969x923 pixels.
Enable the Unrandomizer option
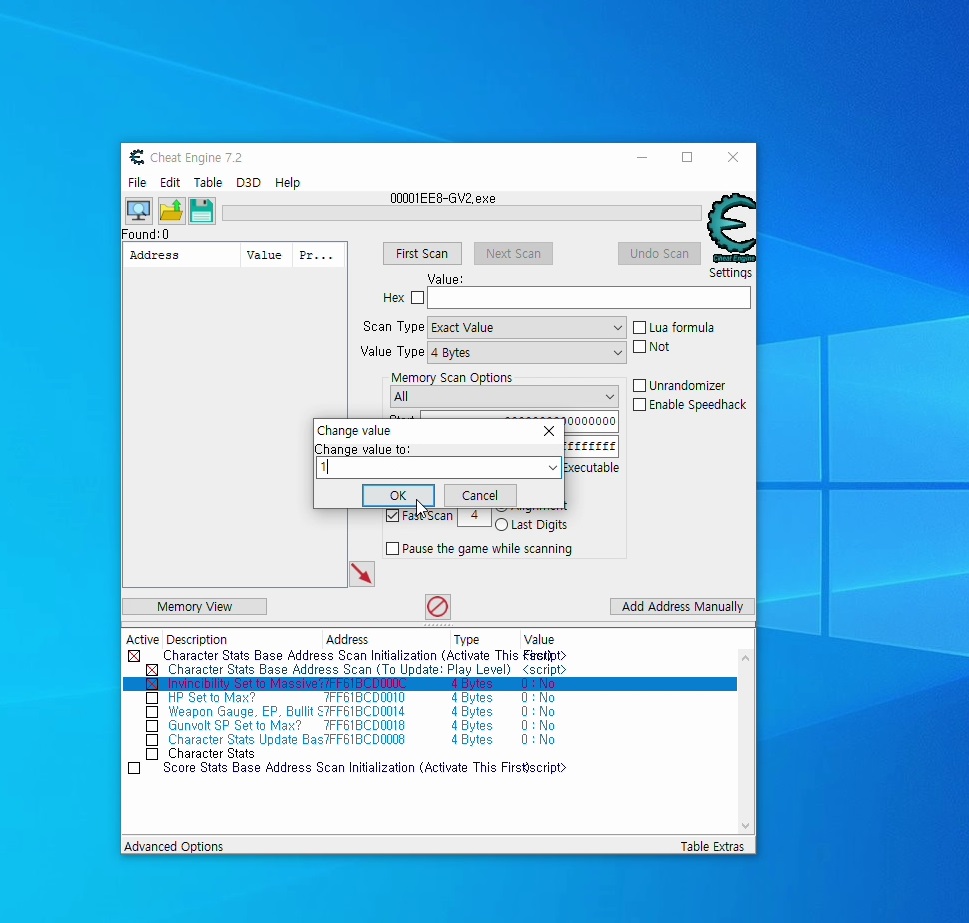(640, 386)
